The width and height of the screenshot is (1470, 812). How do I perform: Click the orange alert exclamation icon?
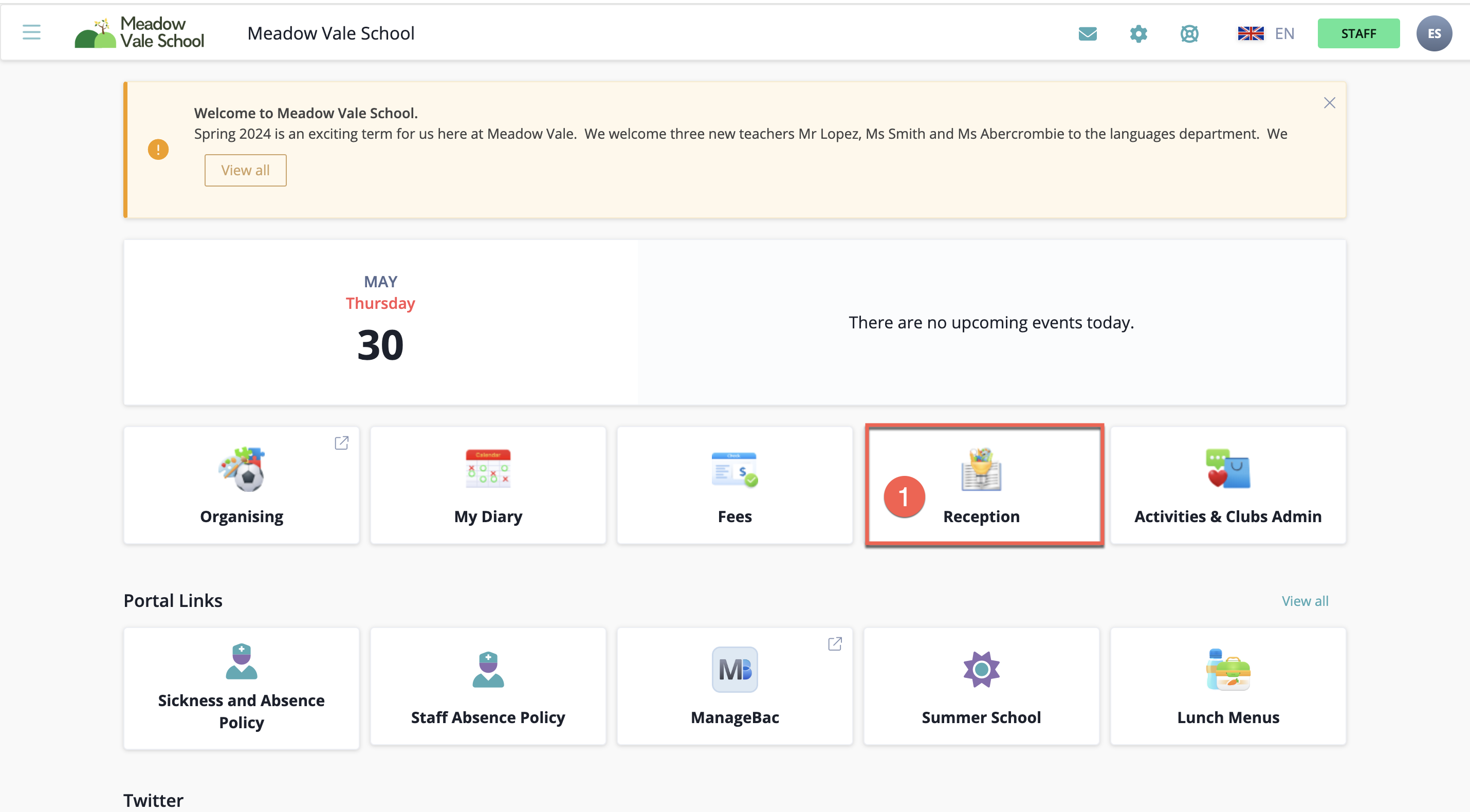(158, 150)
